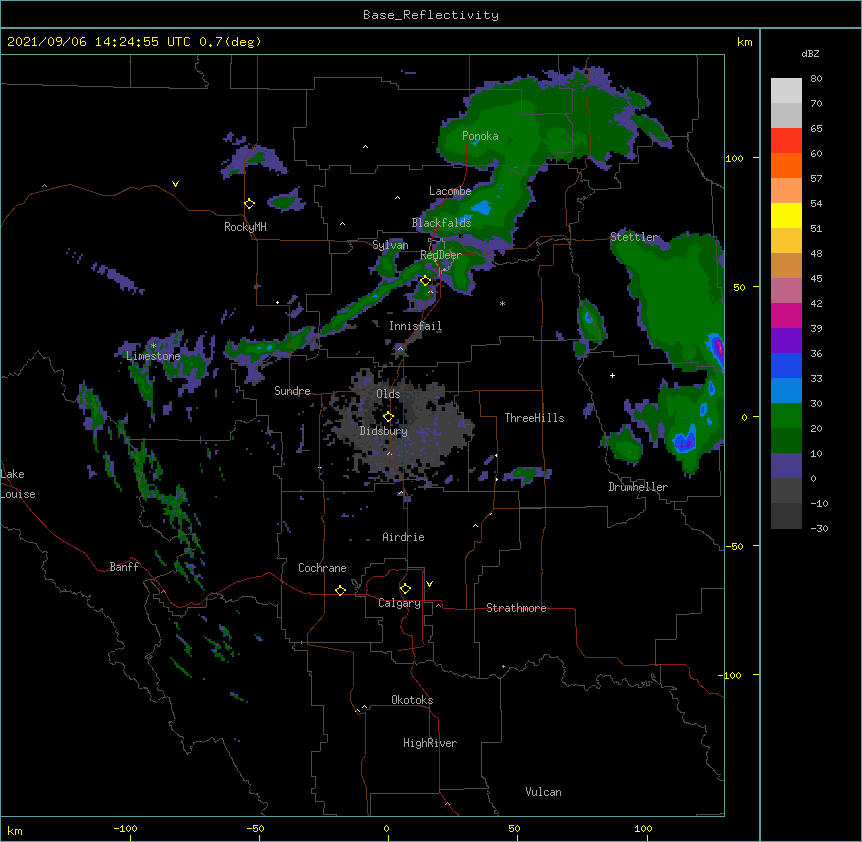The image size is (862, 842).
Task: Pick the yellow 51-54 dBZ legend swatch
Action: pos(786,215)
